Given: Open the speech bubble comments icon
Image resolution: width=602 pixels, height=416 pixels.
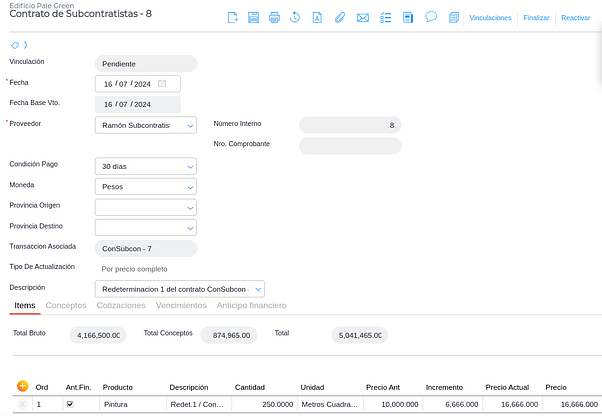Looking at the screenshot, I should (431, 17).
